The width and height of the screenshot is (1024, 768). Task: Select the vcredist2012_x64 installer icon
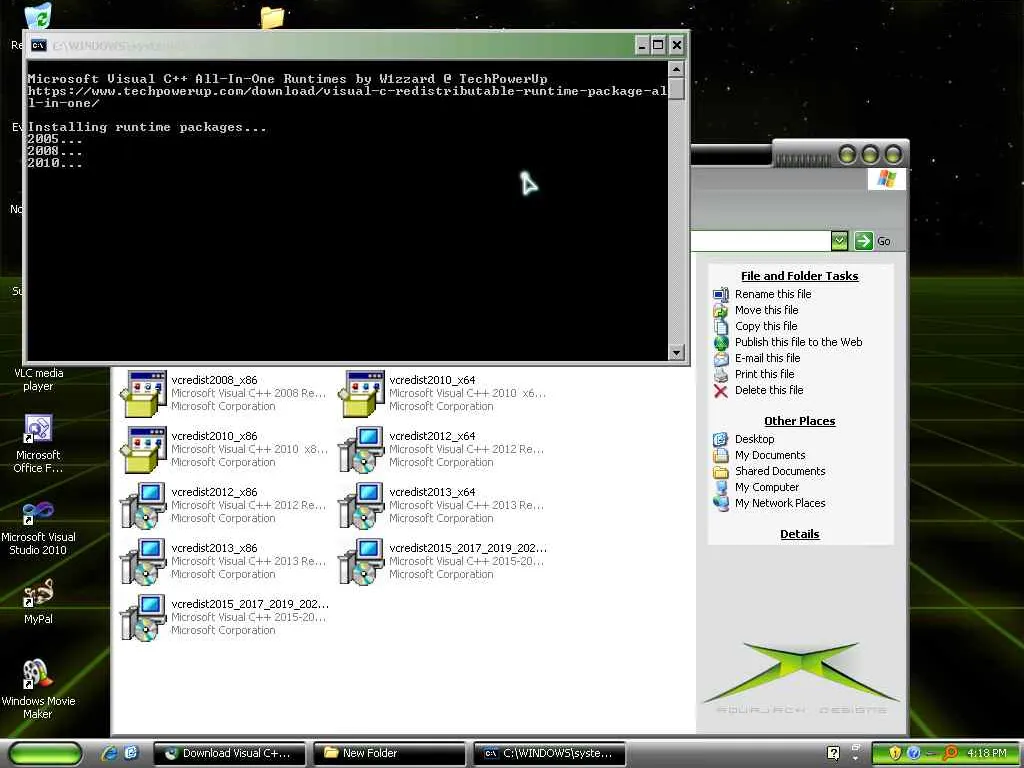point(361,449)
